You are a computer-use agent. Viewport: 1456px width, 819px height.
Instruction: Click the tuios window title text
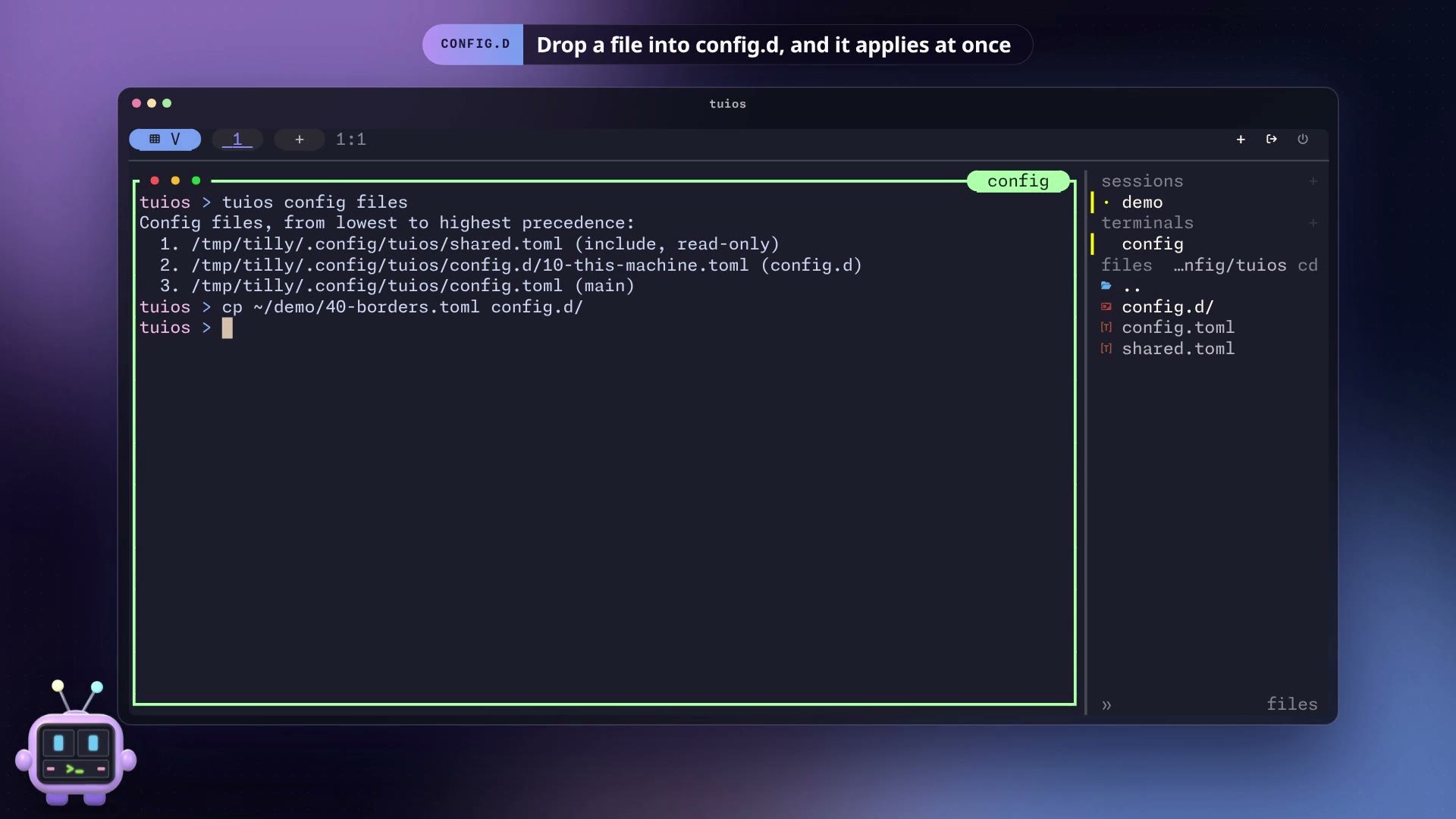coord(727,104)
